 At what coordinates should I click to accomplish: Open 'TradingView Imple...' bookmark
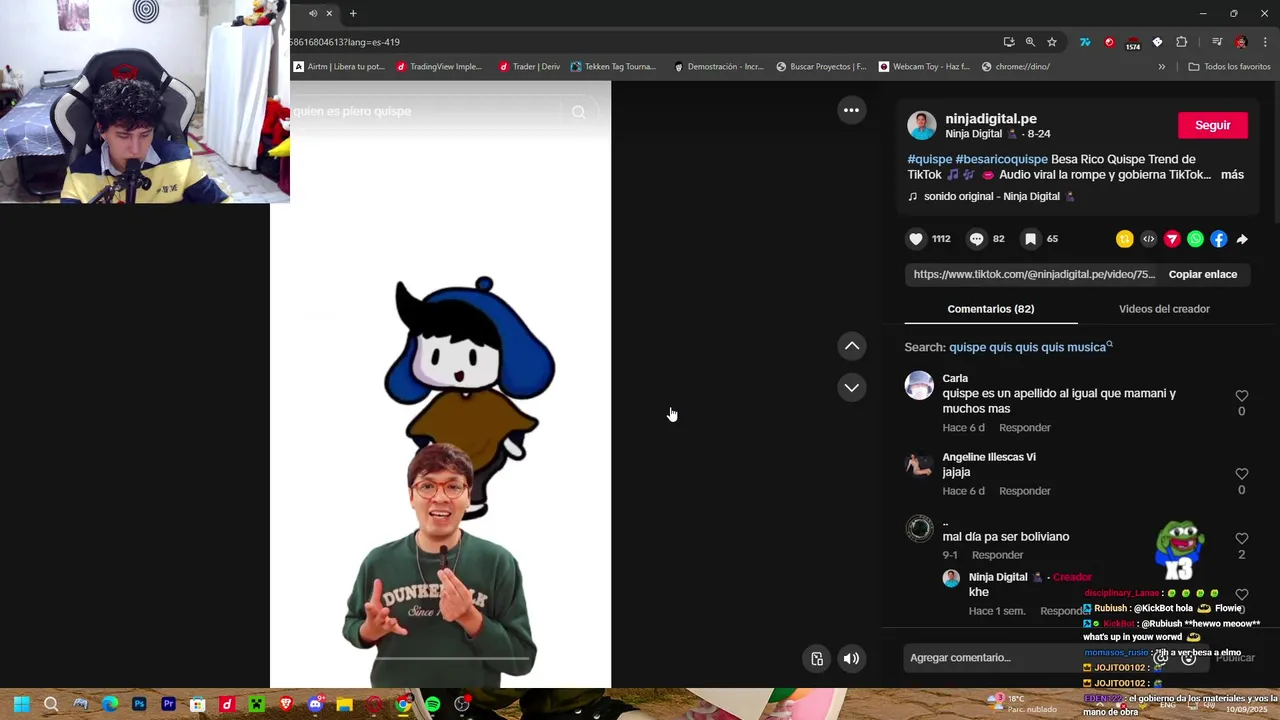pos(439,67)
